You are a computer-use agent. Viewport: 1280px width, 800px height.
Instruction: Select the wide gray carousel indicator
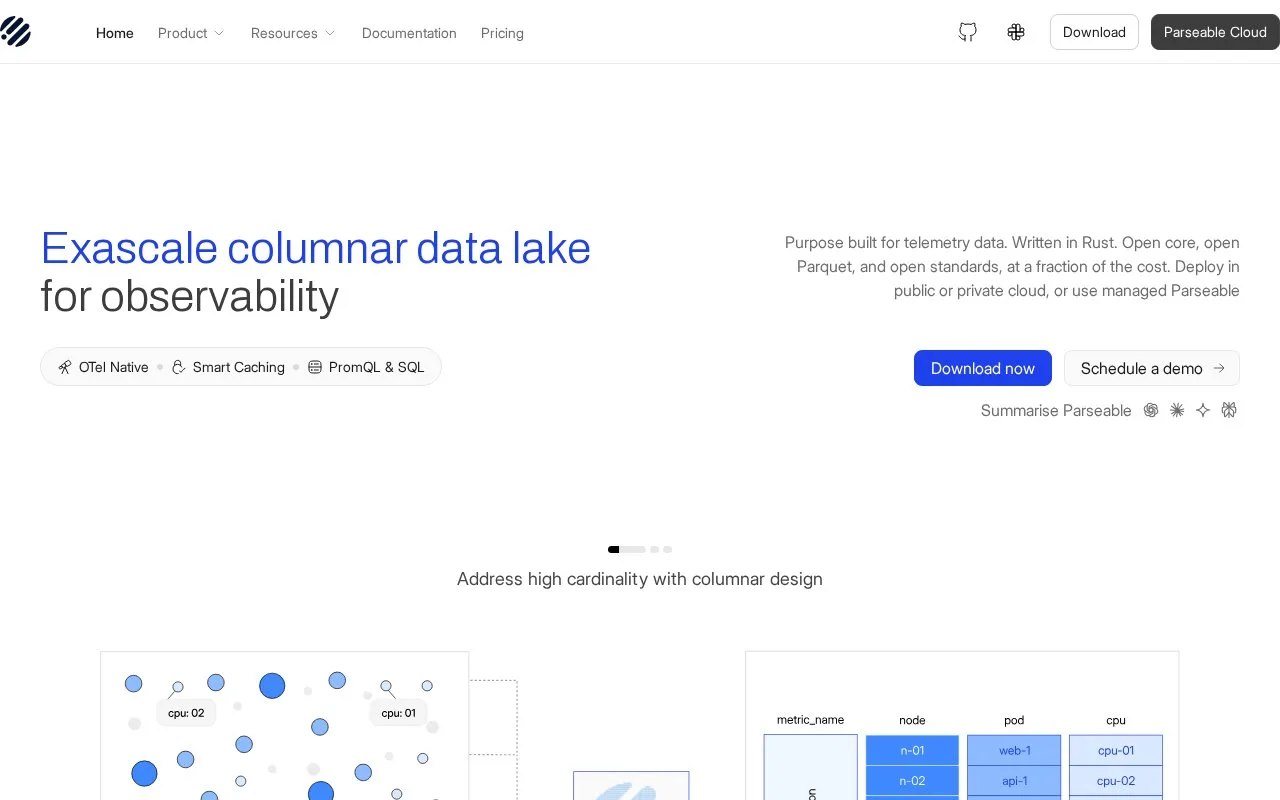(633, 549)
